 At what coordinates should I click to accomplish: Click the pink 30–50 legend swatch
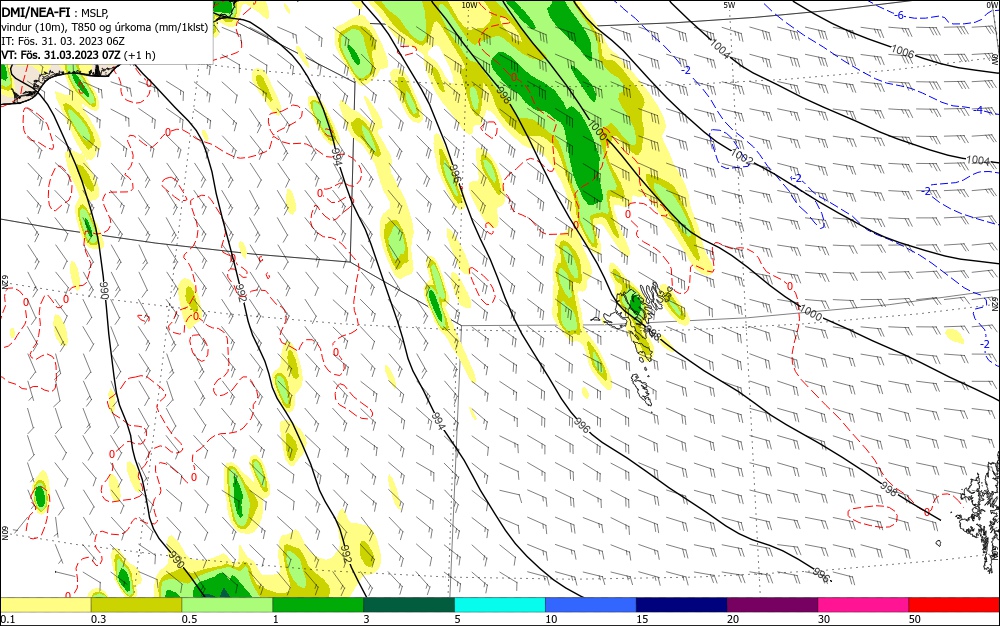[x=864, y=605]
